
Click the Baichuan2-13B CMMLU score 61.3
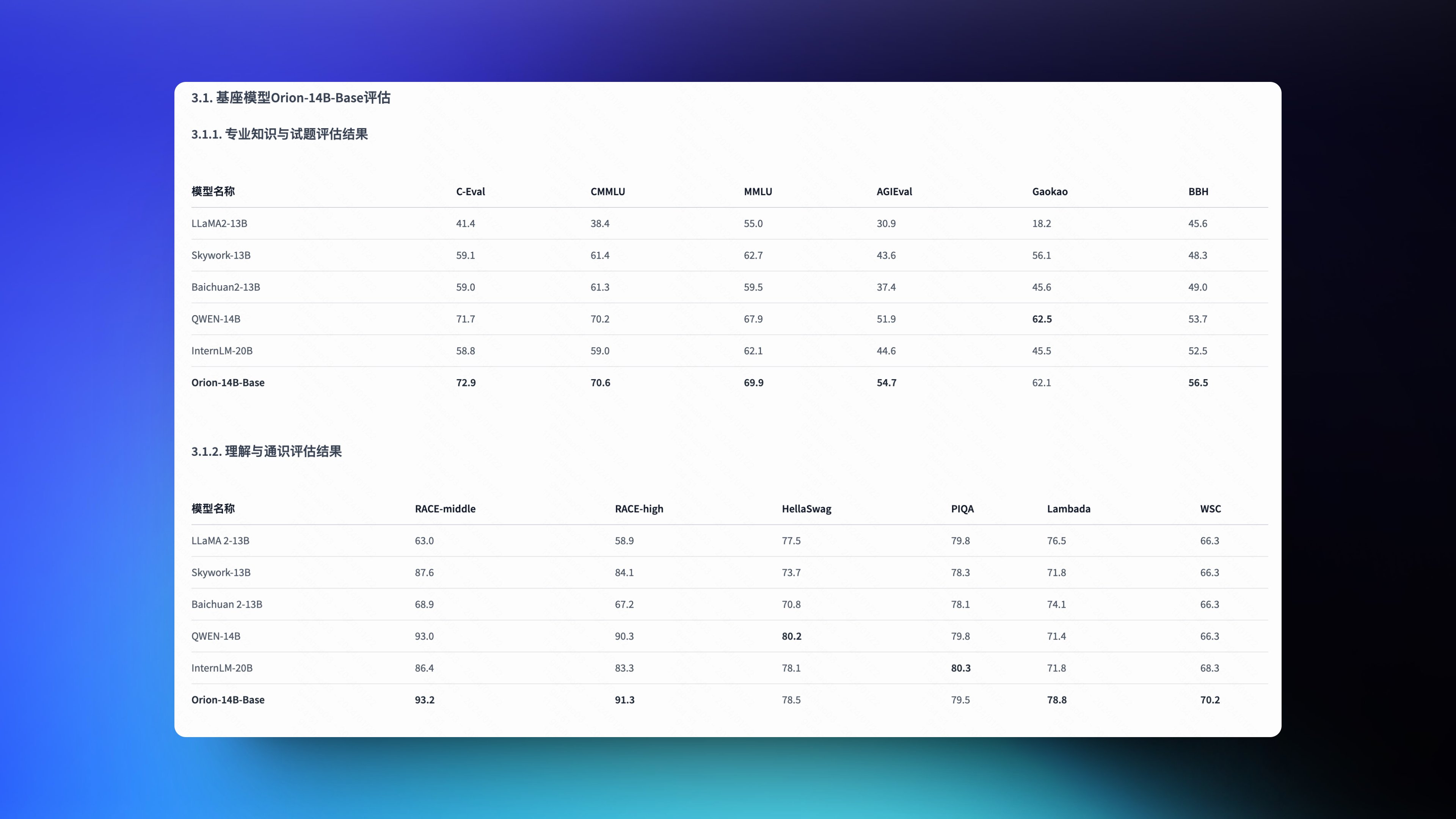click(600, 287)
